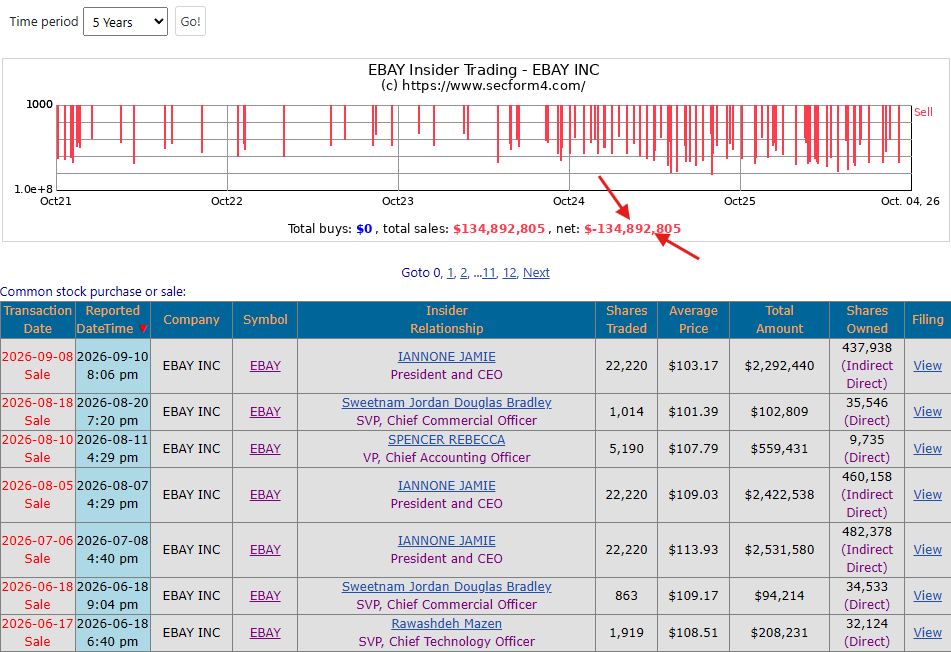Screen dimensions: 951x652
Task: Click the Company column header
Action: tap(192, 320)
